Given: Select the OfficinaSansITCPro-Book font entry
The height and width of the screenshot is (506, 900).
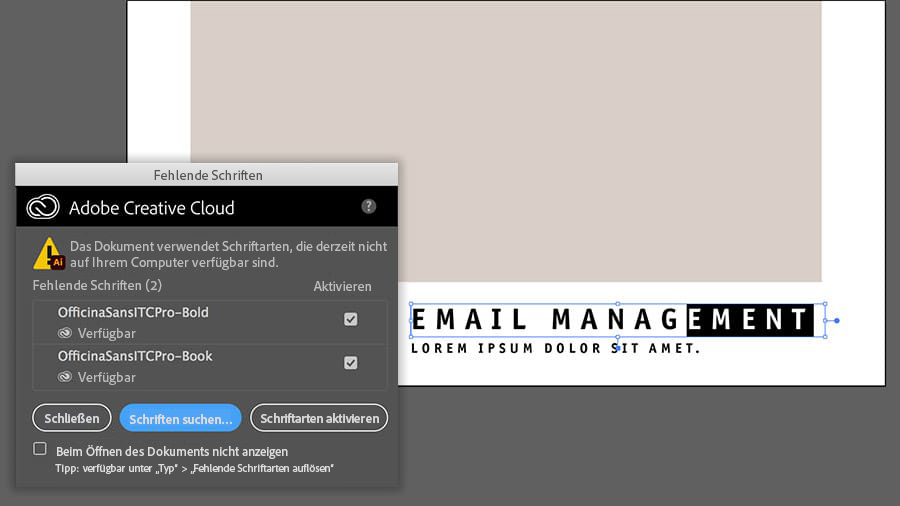Looking at the screenshot, I should click(210, 367).
